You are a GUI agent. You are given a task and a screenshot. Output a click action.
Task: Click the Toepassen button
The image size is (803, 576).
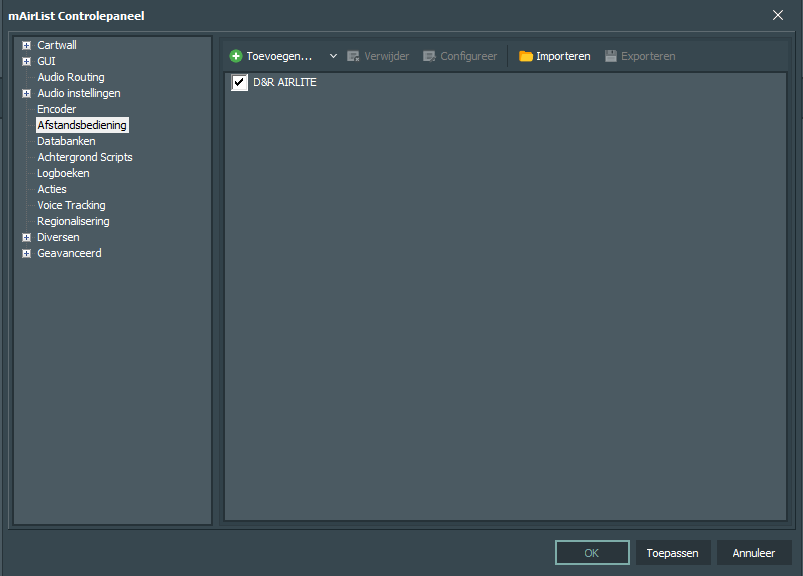(x=672, y=553)
